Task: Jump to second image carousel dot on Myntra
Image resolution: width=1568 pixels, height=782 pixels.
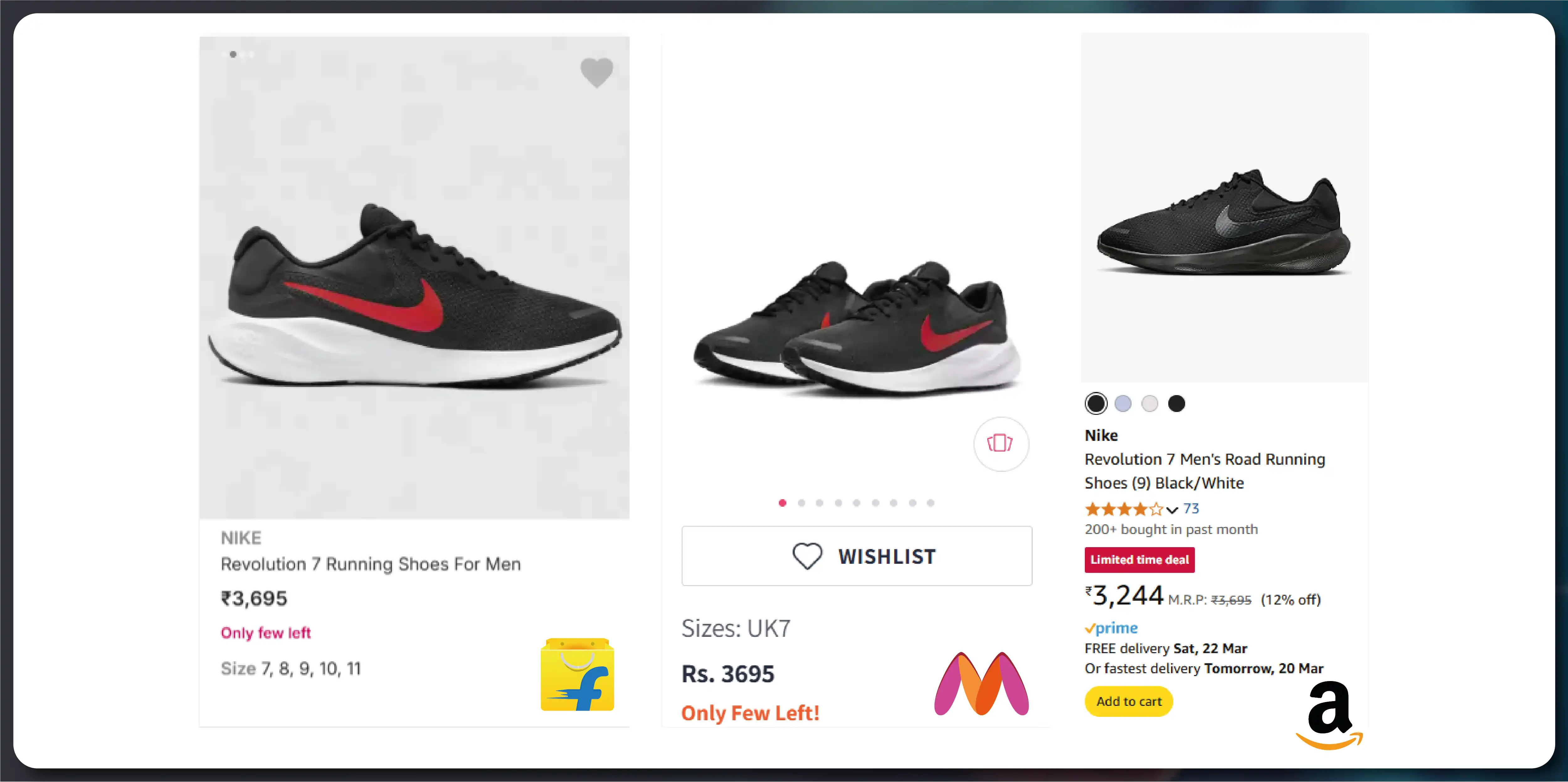Action: 801,503
